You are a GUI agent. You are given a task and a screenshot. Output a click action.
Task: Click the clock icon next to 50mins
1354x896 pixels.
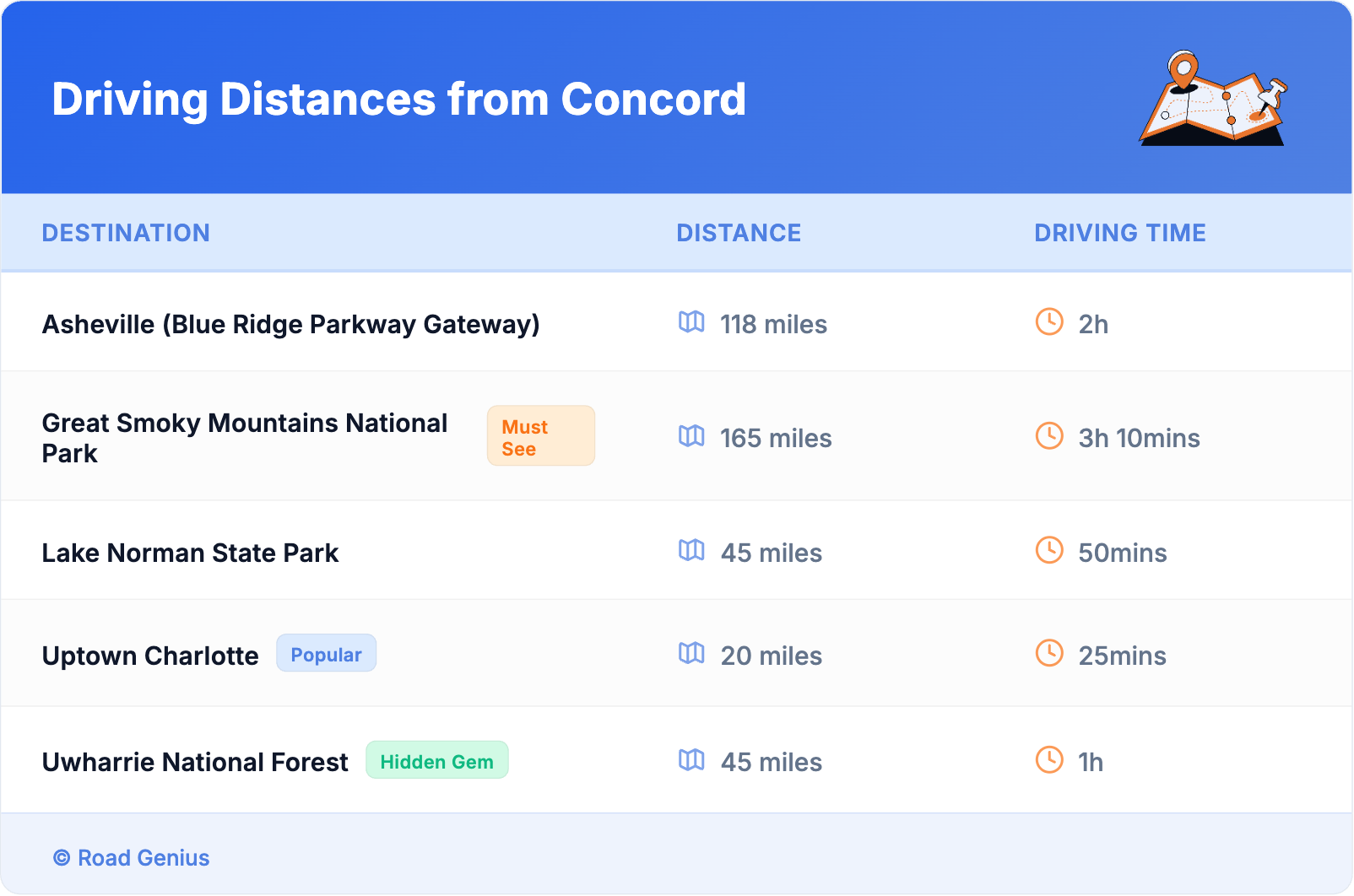pyautogui.click(x=1049, y=550)
